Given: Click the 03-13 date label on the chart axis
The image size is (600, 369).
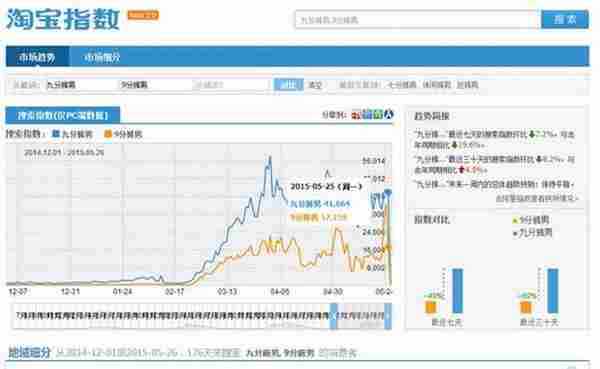Looking at the screenshot, I should pos(227,292).
